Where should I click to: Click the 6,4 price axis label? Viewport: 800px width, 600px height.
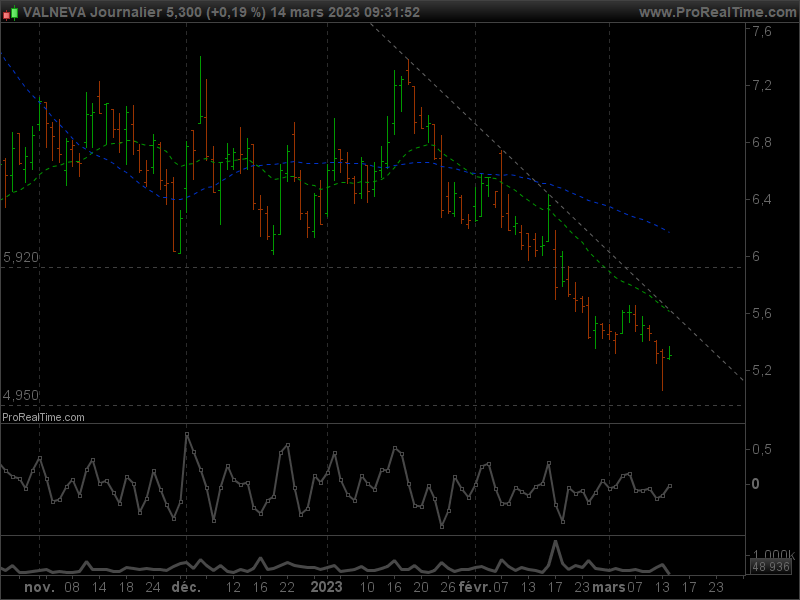pos(762,200)
